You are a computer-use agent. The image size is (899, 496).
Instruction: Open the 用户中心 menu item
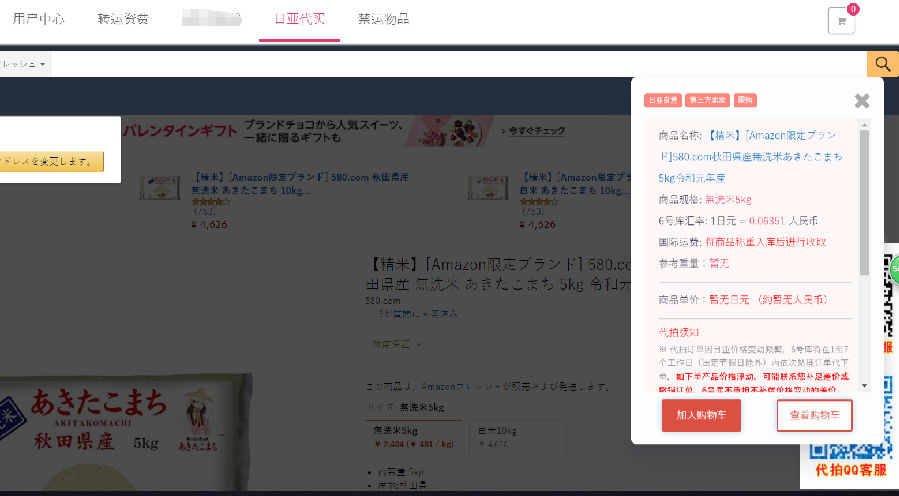38,19
